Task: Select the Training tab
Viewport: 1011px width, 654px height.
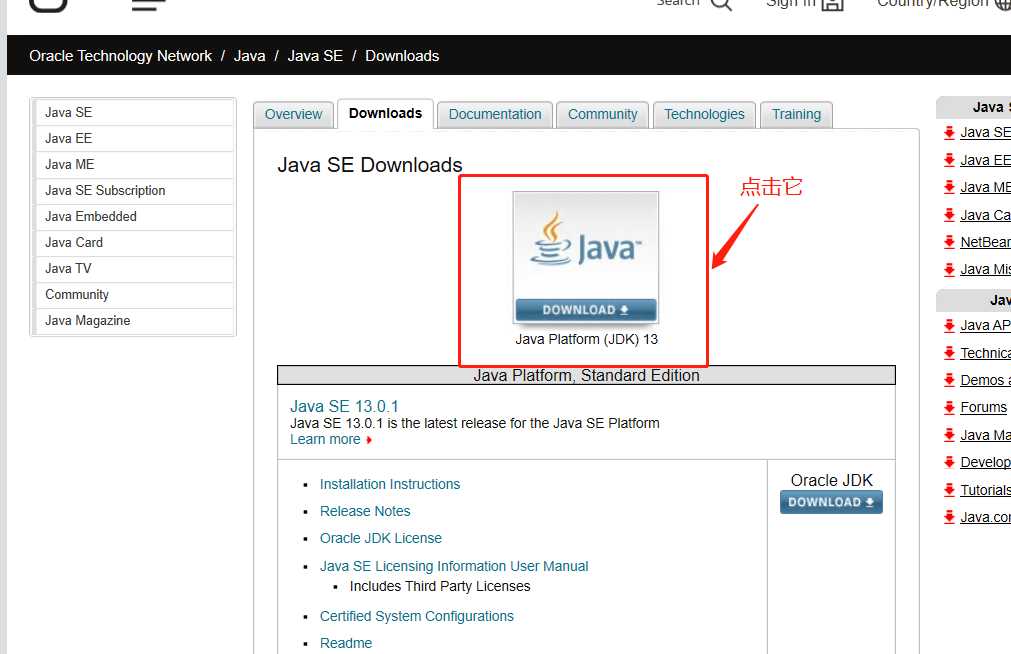Action: 796,115
